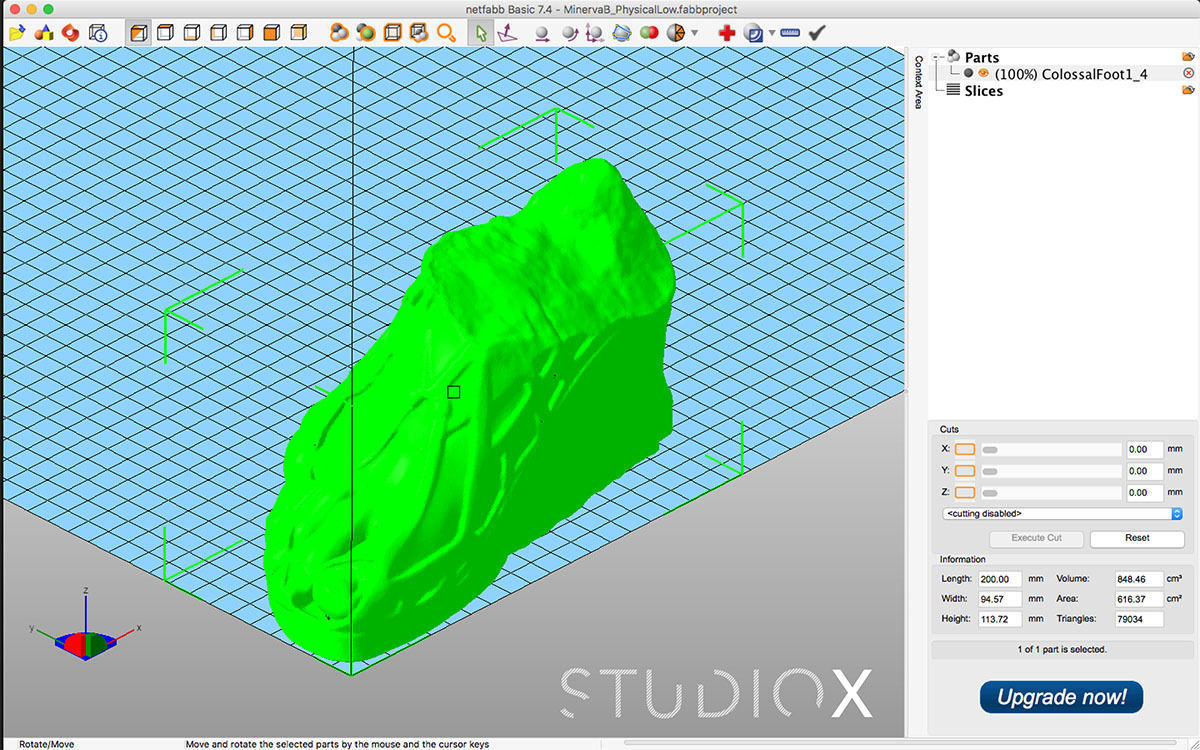Open dropdown arrow beside basketball sphere icon
This screenshot has width=1200, height=750.
(x=694, y=34)
